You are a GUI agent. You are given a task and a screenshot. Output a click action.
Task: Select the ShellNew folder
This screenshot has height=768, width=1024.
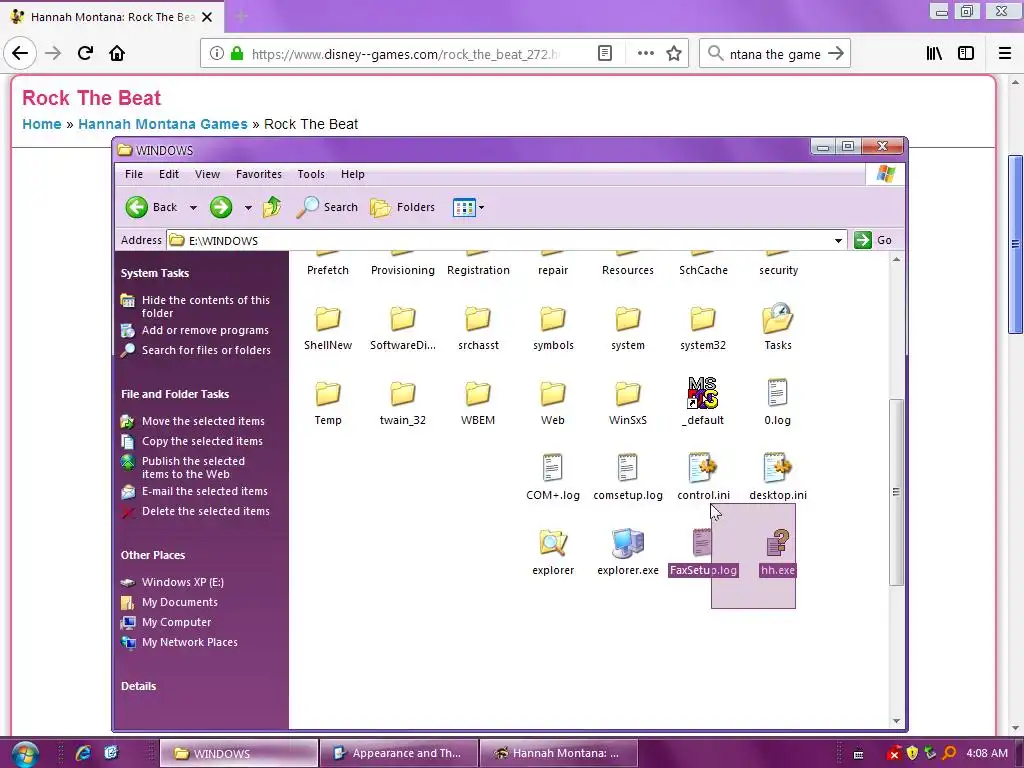pyautogui.click(x=328, y=328)
